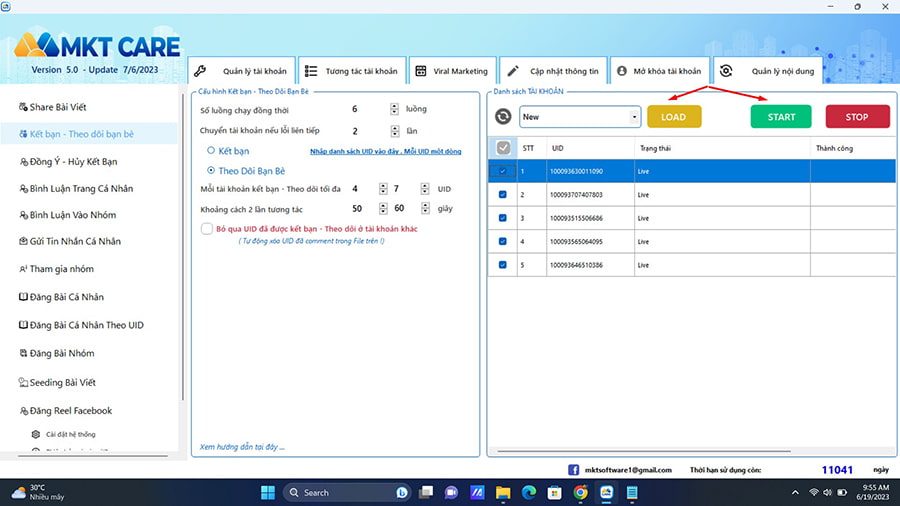Adjust the maximum UID stepper showing 7

click(x=425, y=189)
